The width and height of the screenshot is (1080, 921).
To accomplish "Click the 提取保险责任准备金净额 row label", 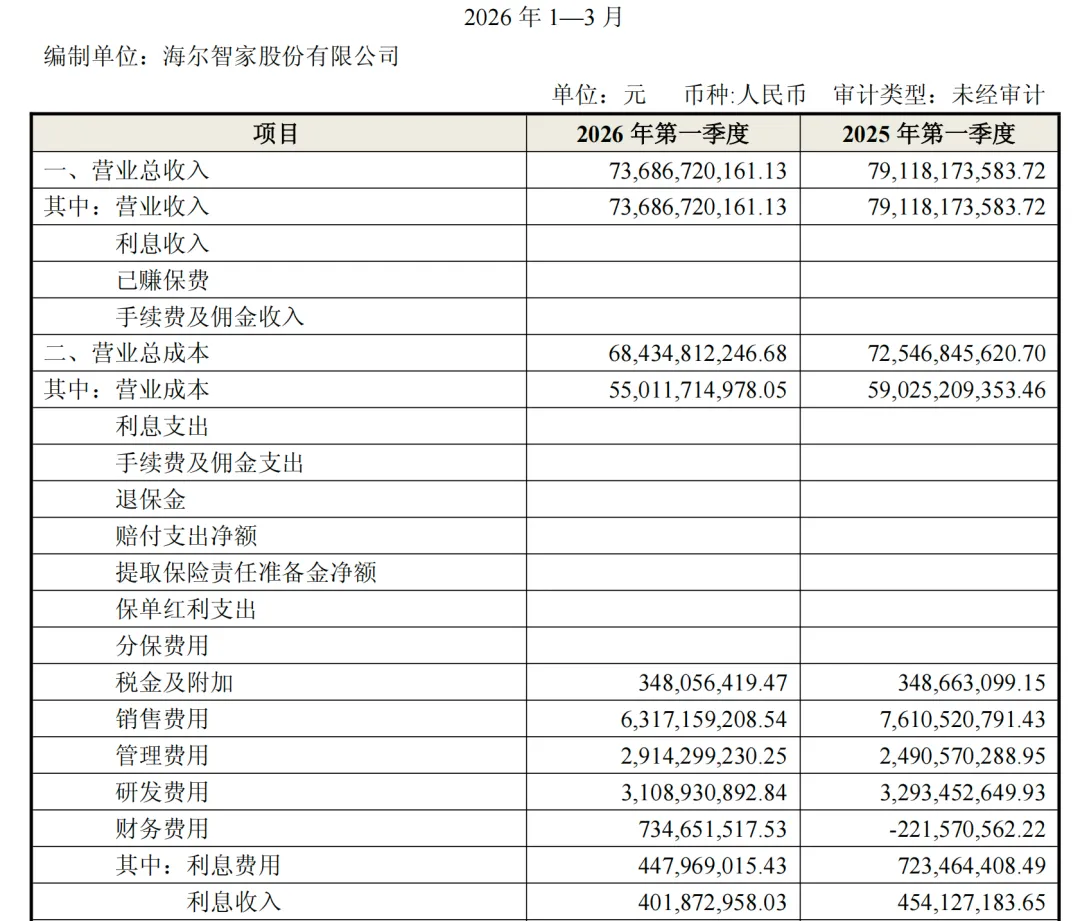I will [246, 572].
